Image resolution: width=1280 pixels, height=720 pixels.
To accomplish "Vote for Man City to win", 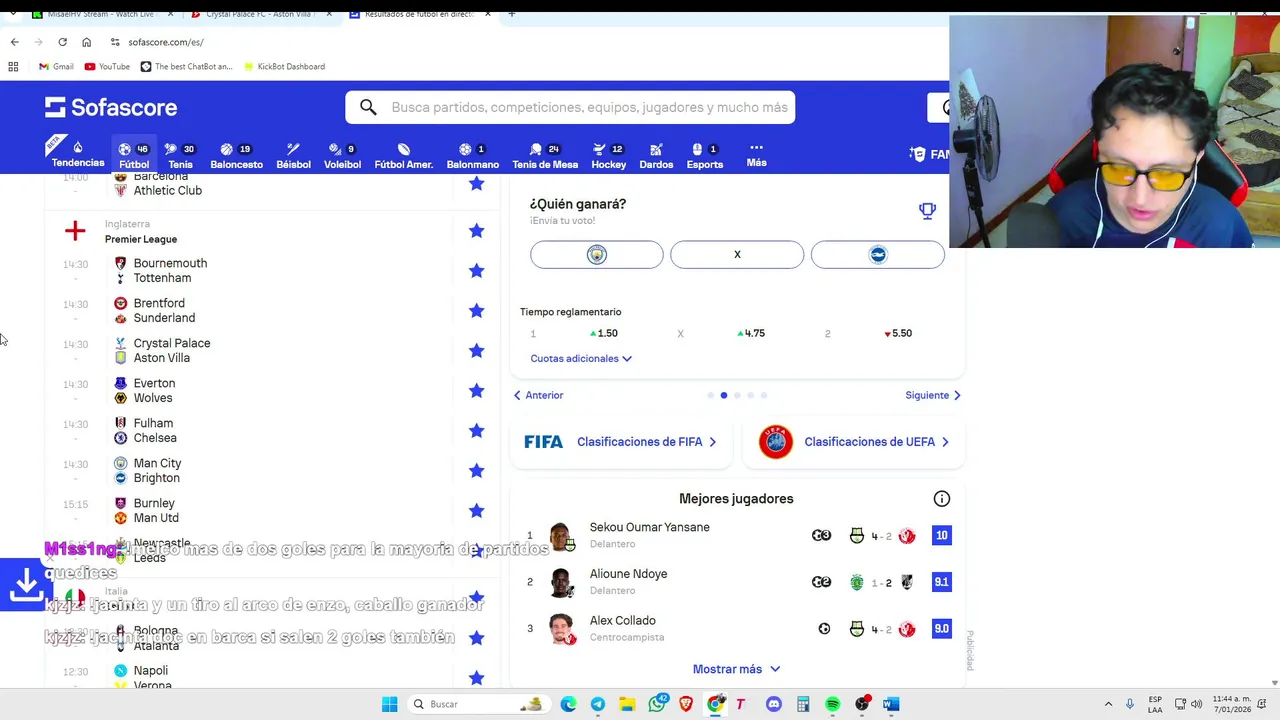I will point(597,255).
